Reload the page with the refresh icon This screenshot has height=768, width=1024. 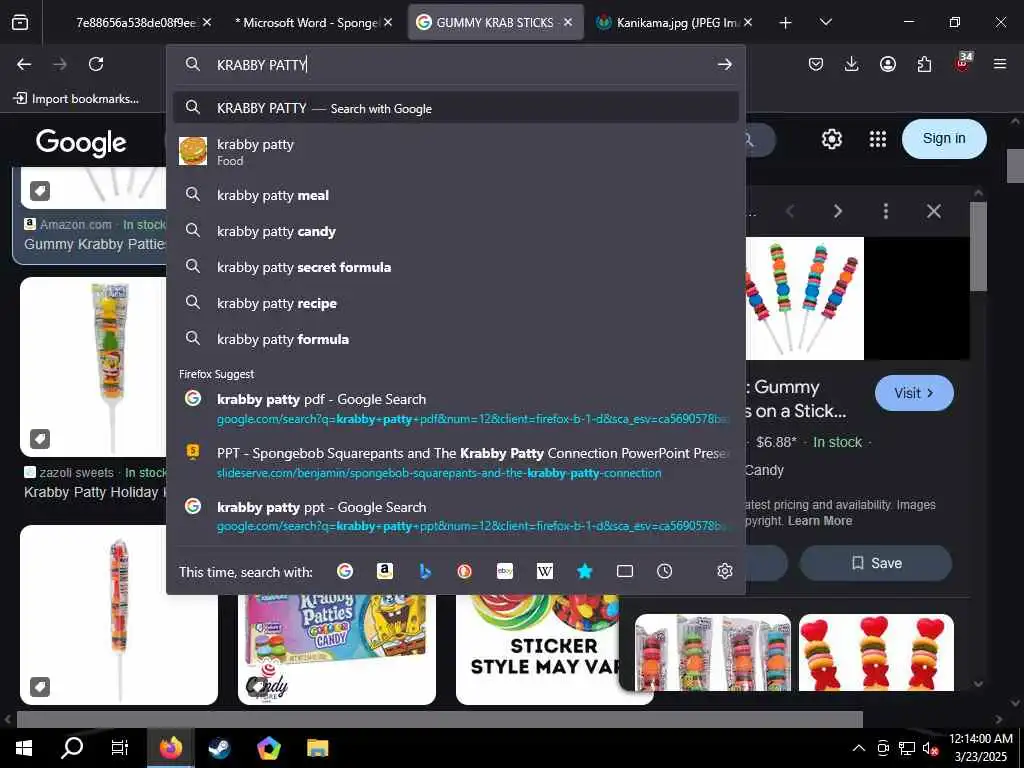(x=96, y=64)
